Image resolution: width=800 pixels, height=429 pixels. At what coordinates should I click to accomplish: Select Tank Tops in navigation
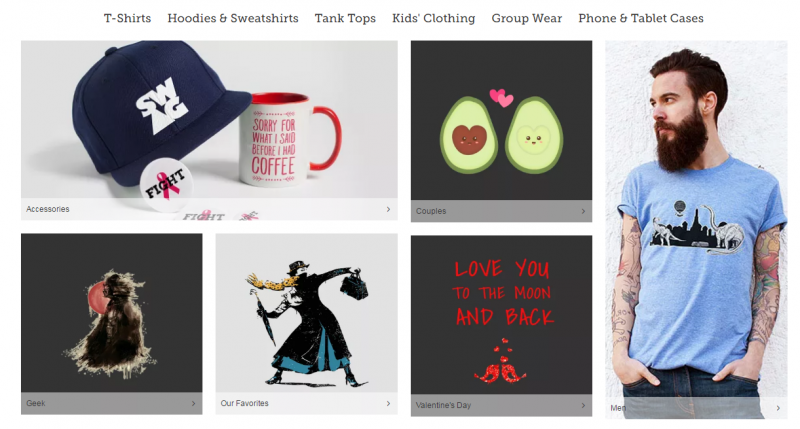(345, 18)
